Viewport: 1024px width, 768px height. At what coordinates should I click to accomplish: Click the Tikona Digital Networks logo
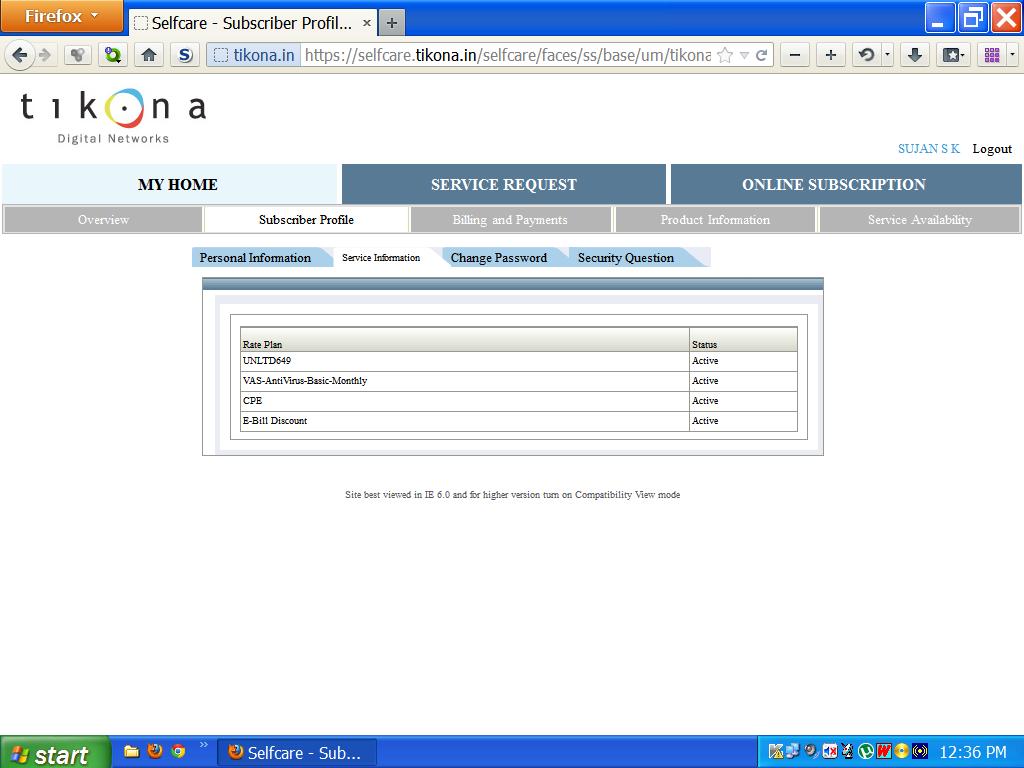(x=113, y=116)
